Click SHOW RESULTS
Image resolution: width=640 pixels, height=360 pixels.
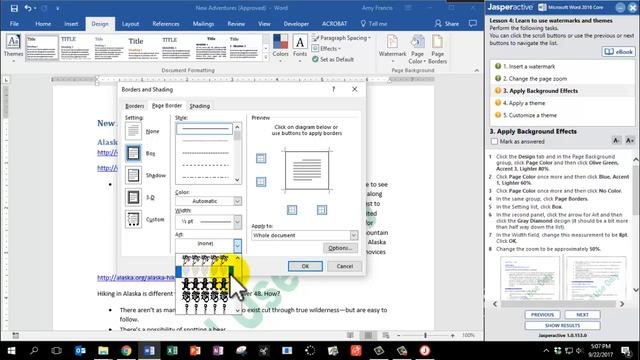click(x=562, y=325)
